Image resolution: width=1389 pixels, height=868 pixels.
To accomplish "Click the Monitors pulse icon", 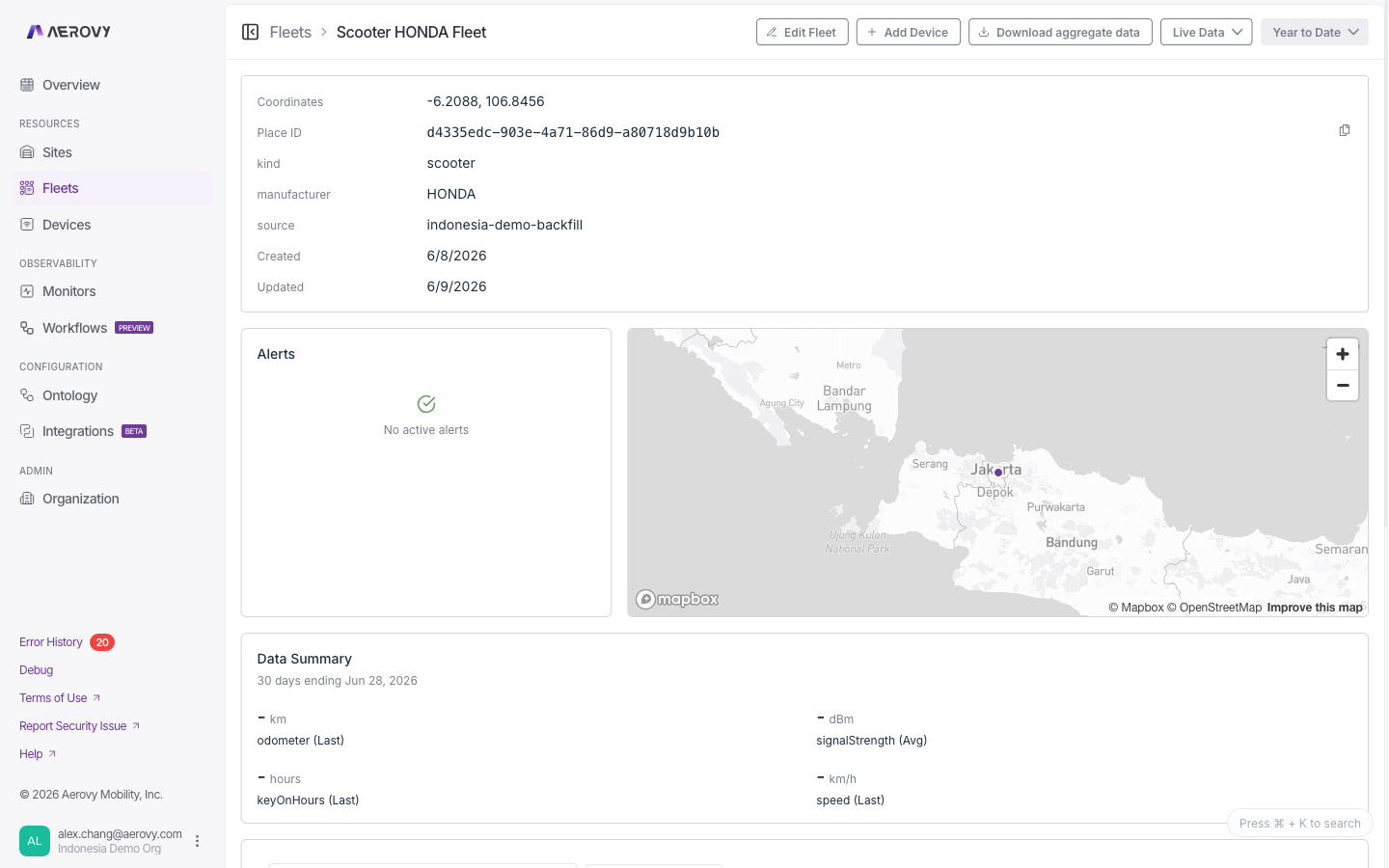I will [x=27, y=291].
